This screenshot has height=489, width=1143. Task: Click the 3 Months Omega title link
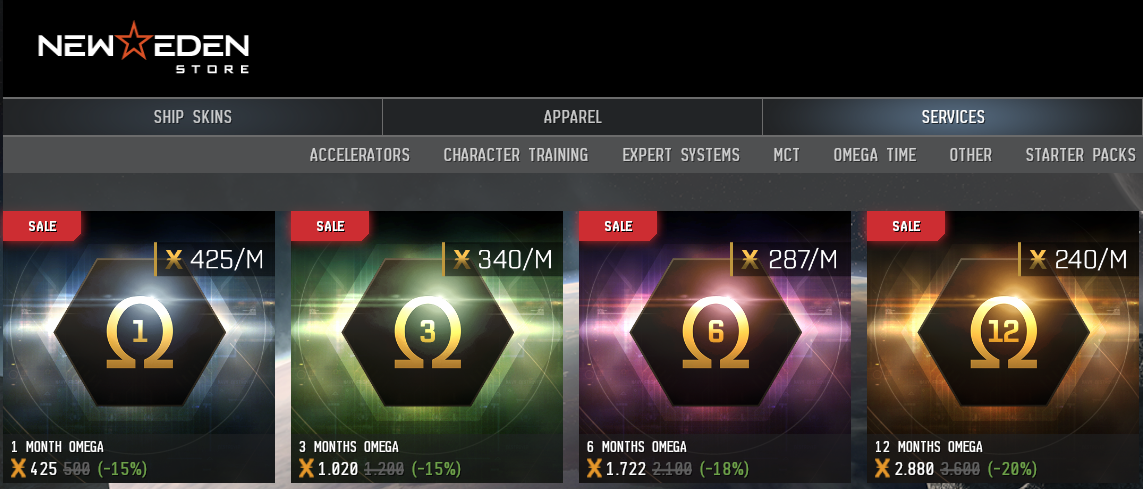click(x=348, y=447)
